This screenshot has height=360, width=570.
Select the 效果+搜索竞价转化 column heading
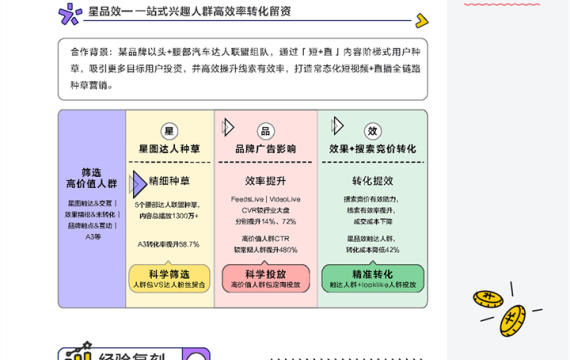pos(373,149)
